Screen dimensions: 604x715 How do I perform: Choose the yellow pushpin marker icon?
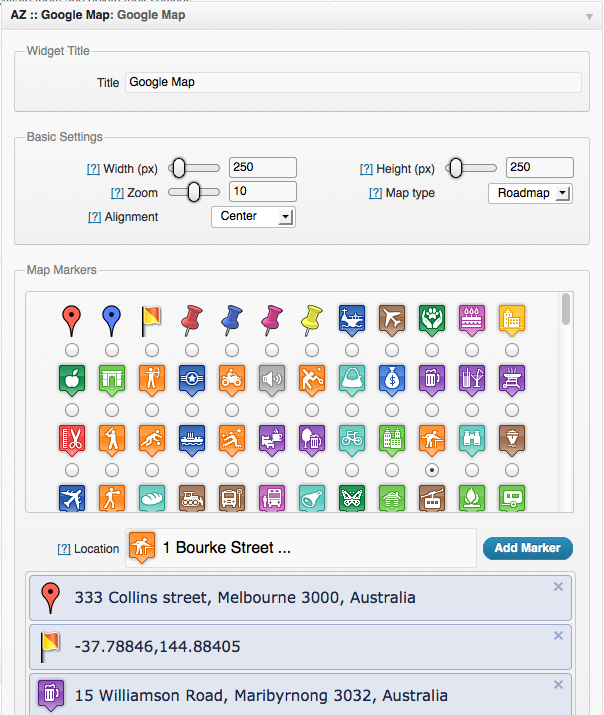(x=311, y=320)
